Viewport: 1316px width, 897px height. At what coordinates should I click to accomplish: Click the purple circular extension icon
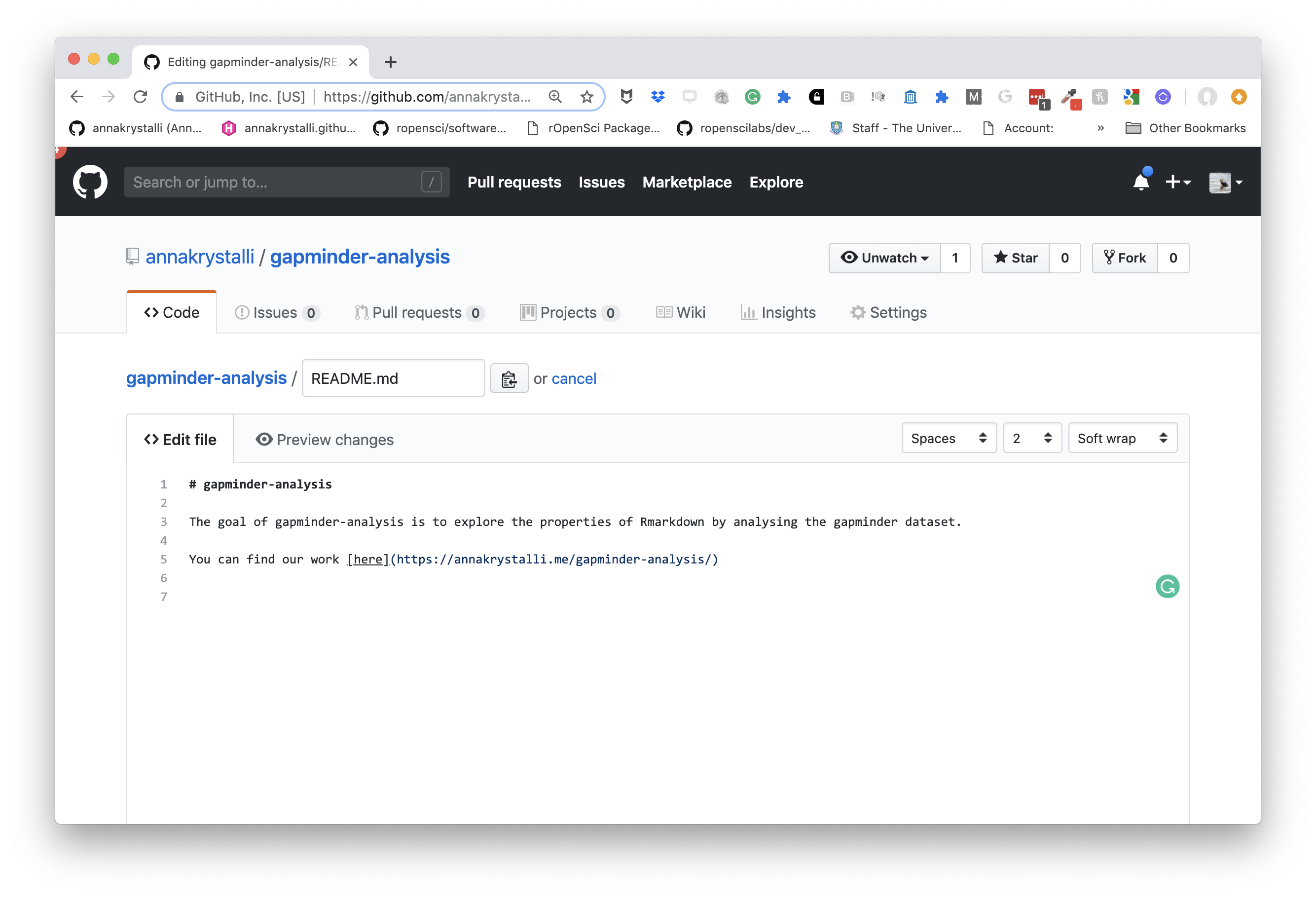click(1163, 97)
